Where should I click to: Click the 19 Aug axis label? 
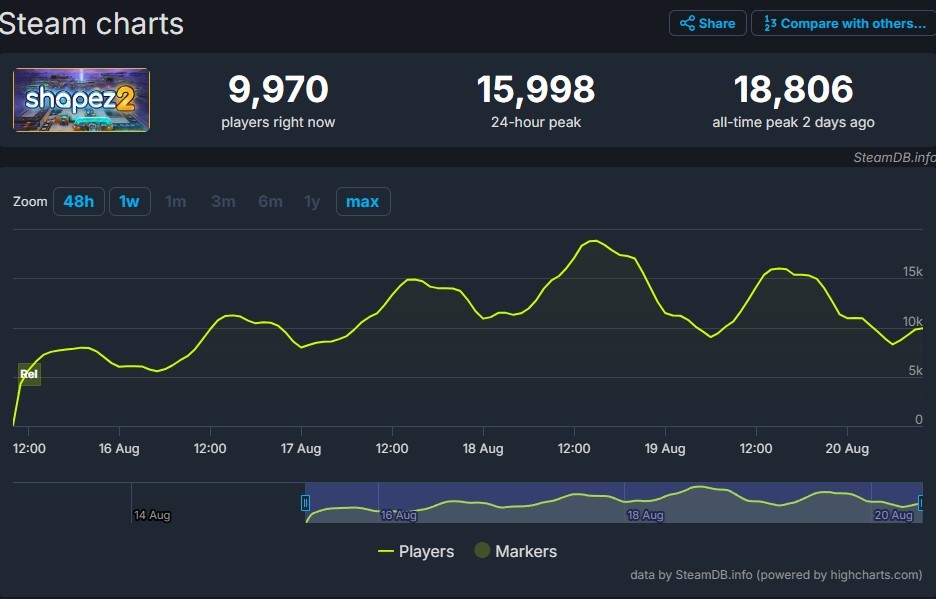(665, 449)
